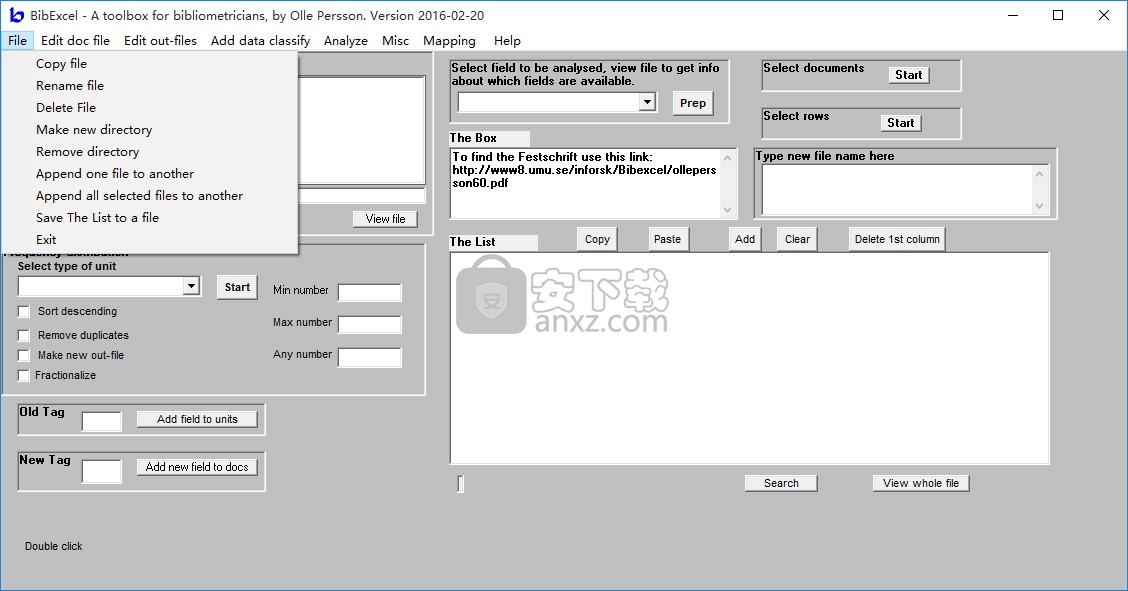Open the Edit out-files menu
Image resolution: width=1128 pixels, height=591 pixels.
click(x=160, y=41)
